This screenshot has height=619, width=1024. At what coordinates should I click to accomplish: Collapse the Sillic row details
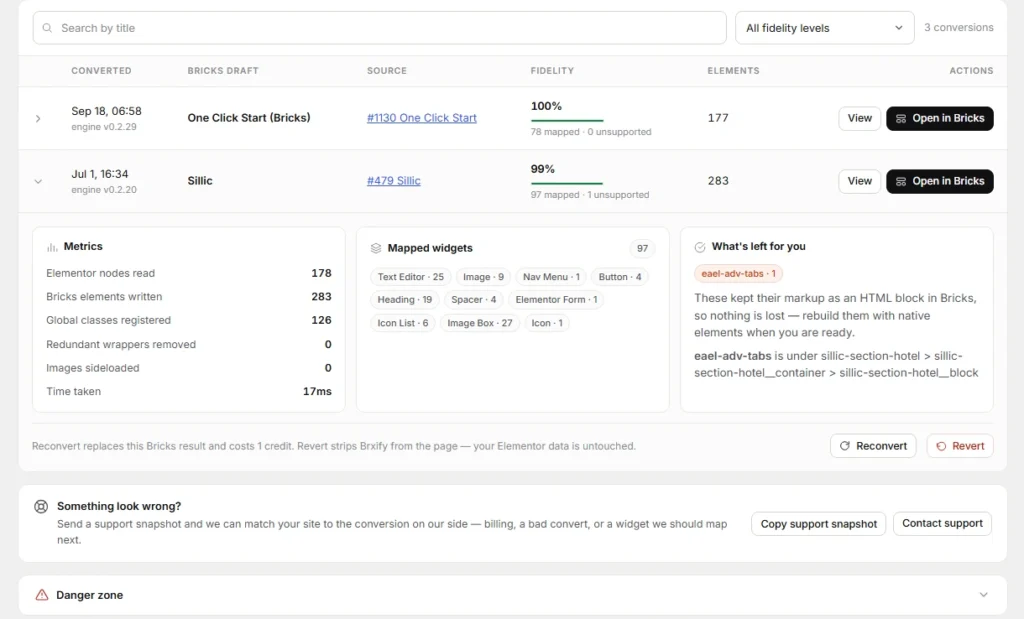click(38, 182)
